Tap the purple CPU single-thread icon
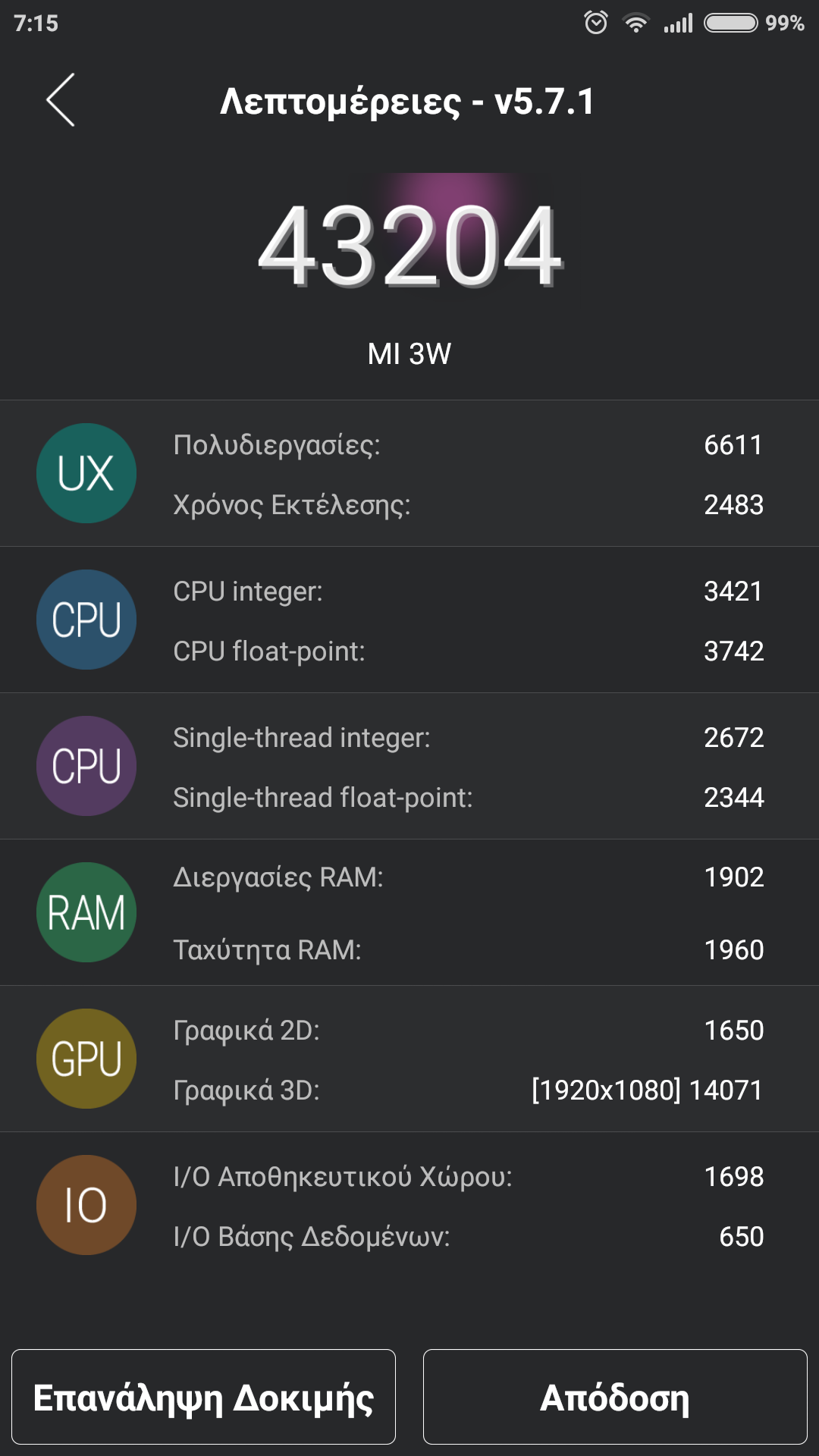The height and width of the screenshot is (1456, 819). pos(86,766)
